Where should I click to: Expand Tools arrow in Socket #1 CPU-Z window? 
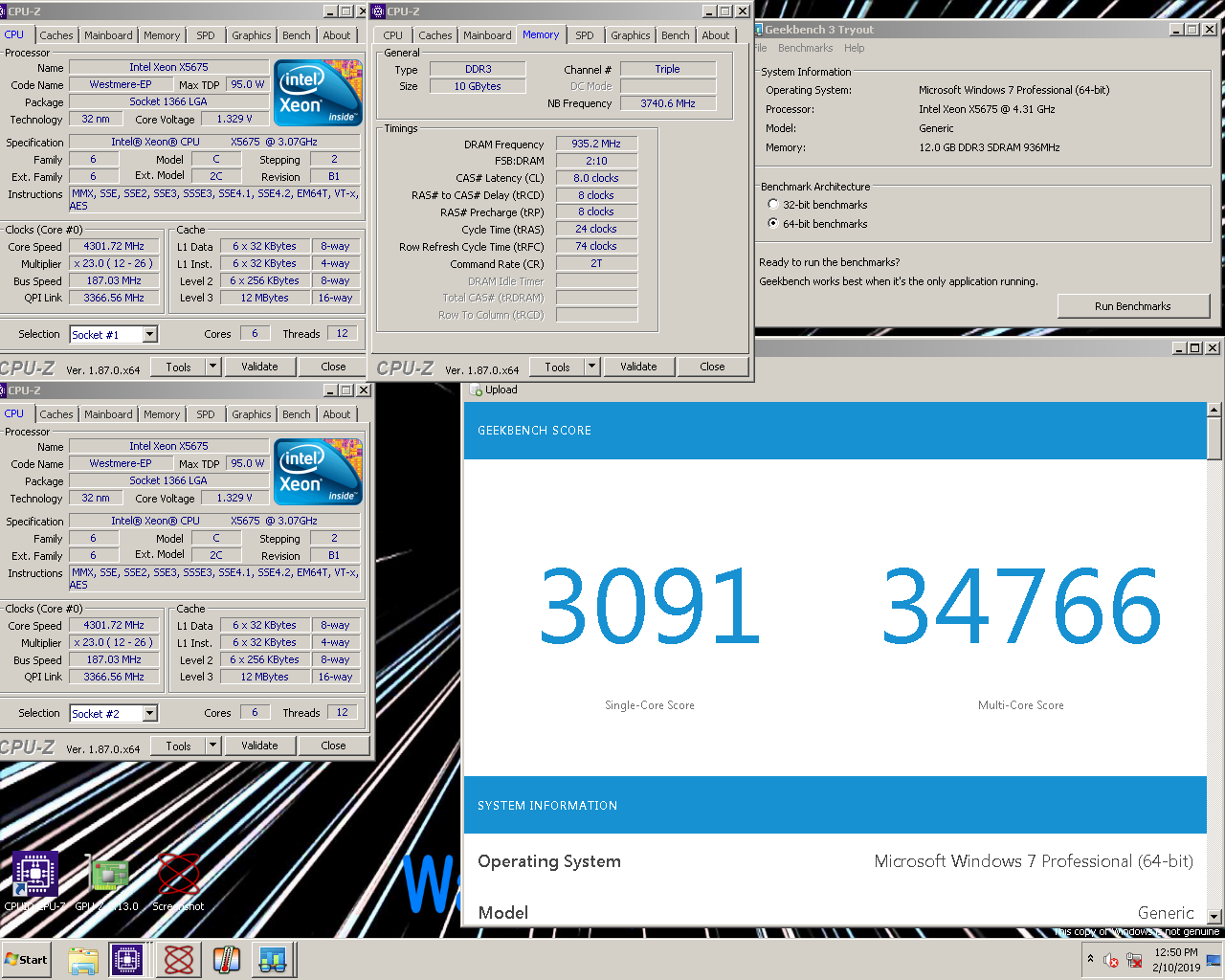(212, 367)
